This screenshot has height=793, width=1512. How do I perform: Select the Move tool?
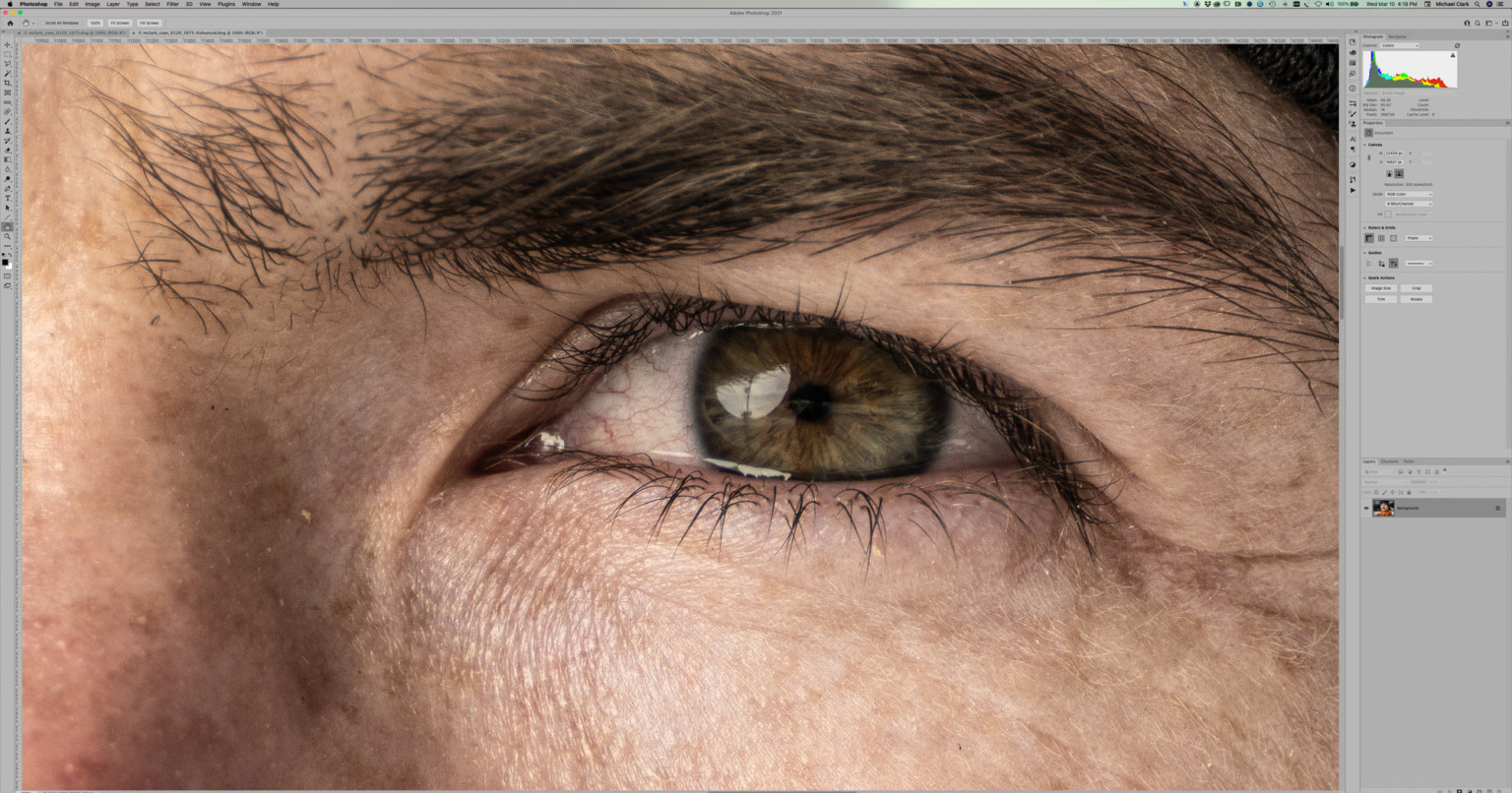(x=7, y=45)
